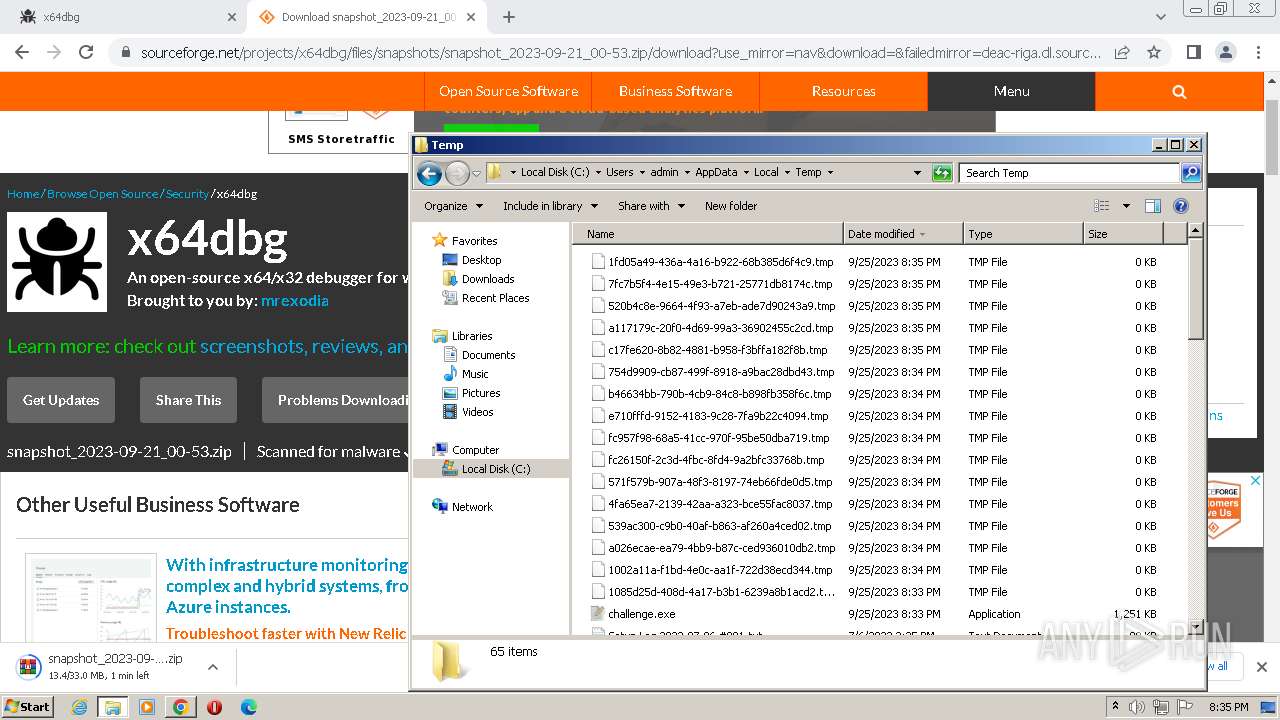Sort files by the Name column header
Viewport: 1280px width, 720px height.
point(708,234)
